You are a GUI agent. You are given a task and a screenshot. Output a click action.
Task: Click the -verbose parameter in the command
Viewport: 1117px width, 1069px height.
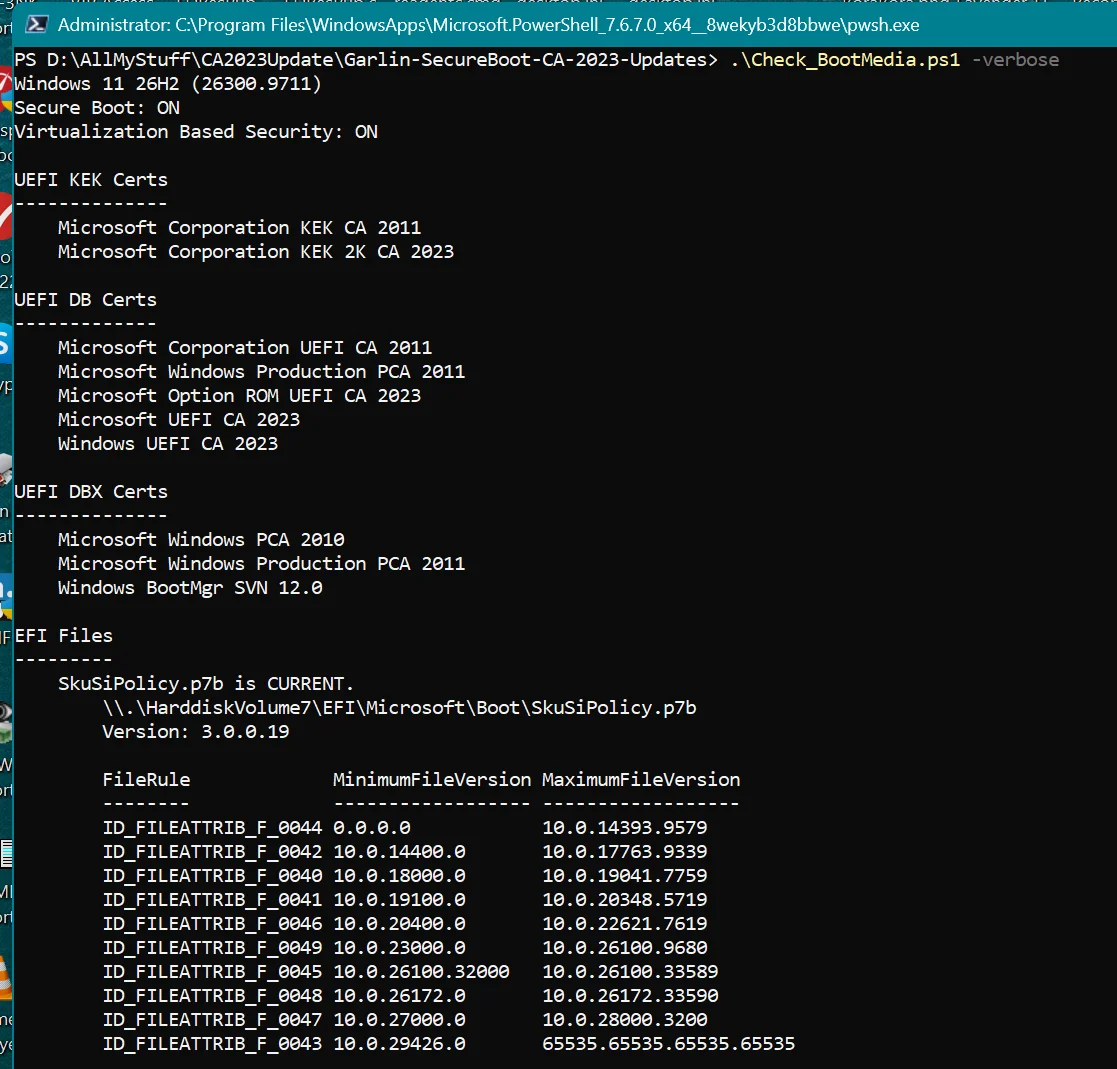point(1015,60)
